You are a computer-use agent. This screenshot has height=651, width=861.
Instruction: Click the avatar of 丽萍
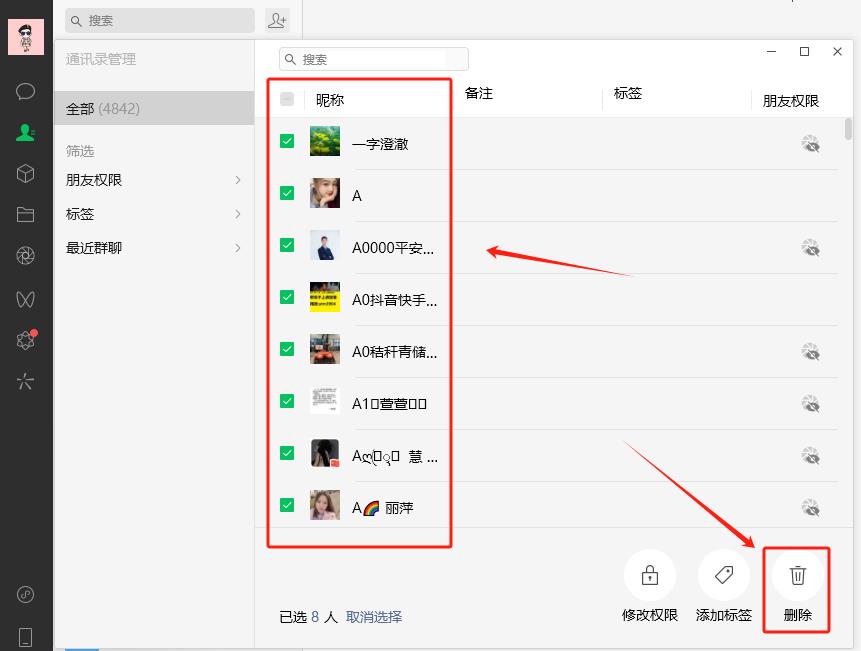coord(325,505)
